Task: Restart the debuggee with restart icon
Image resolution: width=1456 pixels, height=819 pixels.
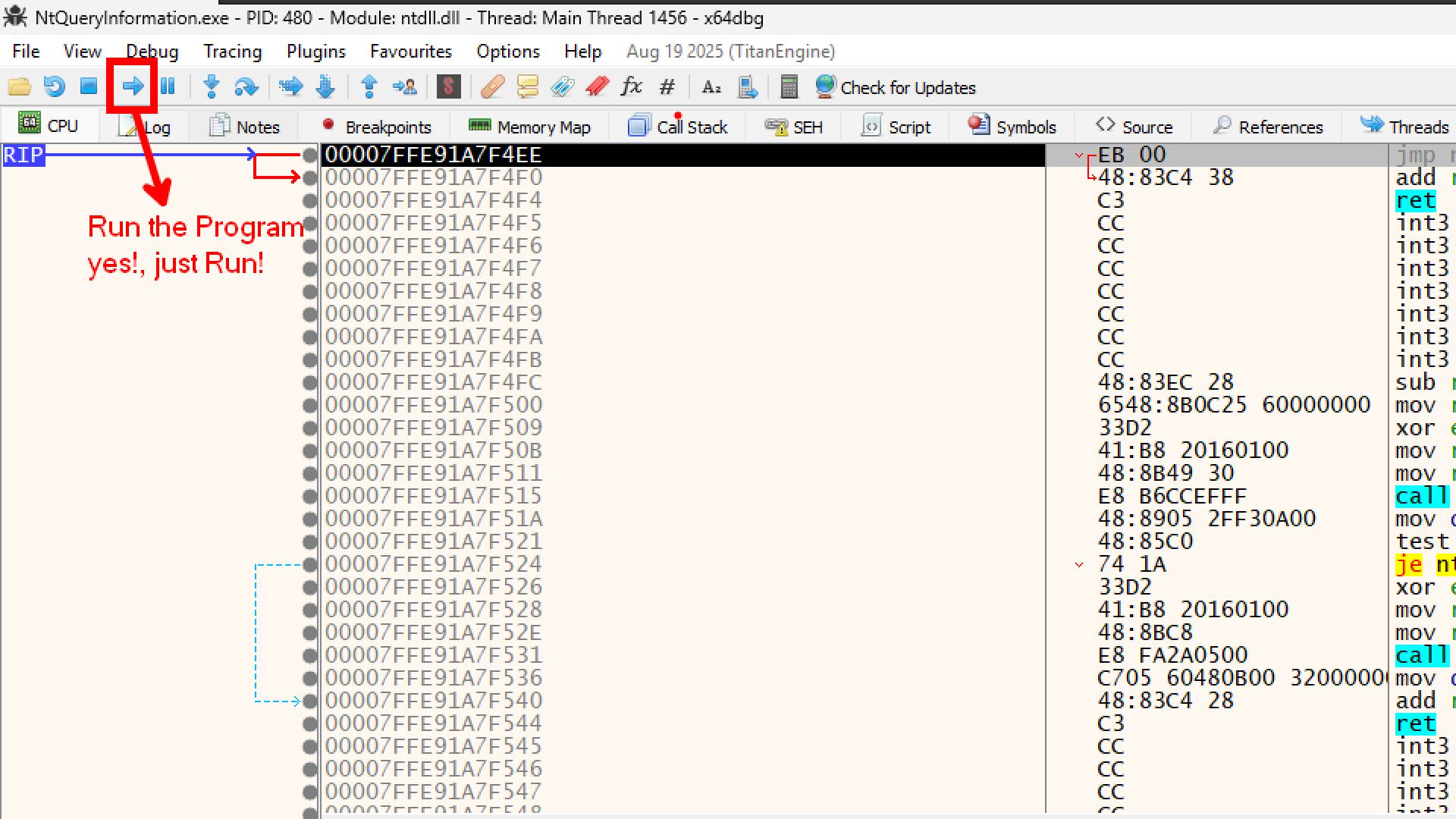Action: coord(54,86)
